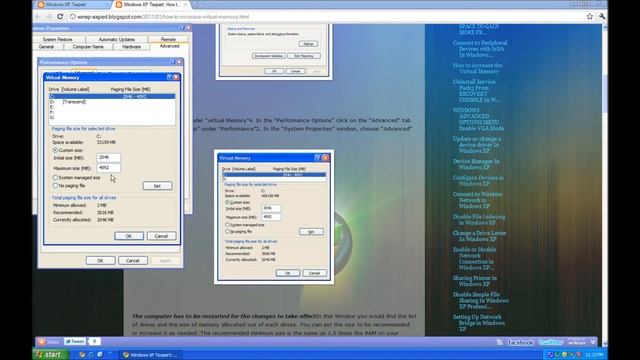Open 'Change a Drive Letter' sidebar link

click(479, 236)
